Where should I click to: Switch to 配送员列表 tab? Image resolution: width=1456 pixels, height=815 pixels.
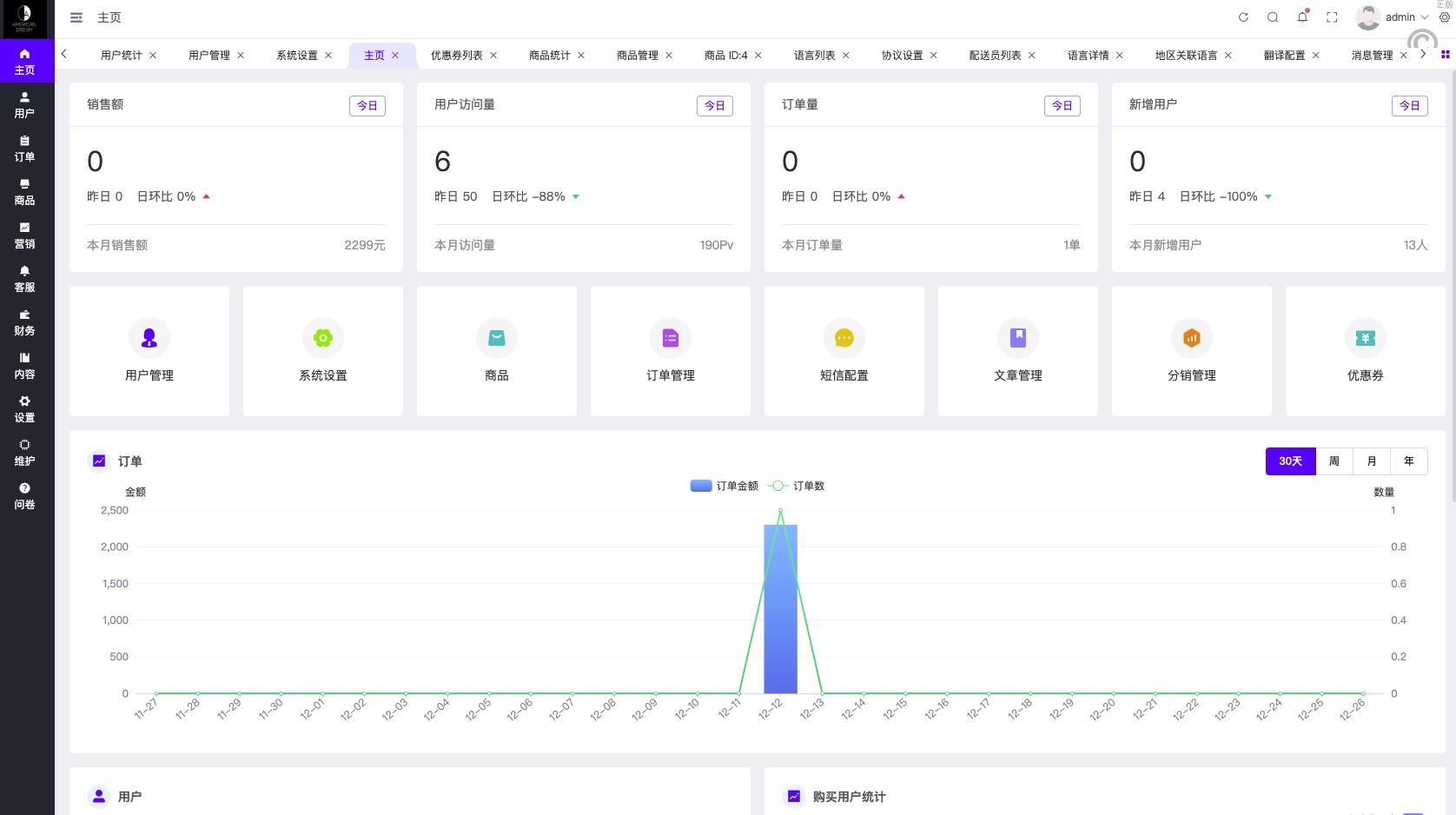[x=995, y=55]
